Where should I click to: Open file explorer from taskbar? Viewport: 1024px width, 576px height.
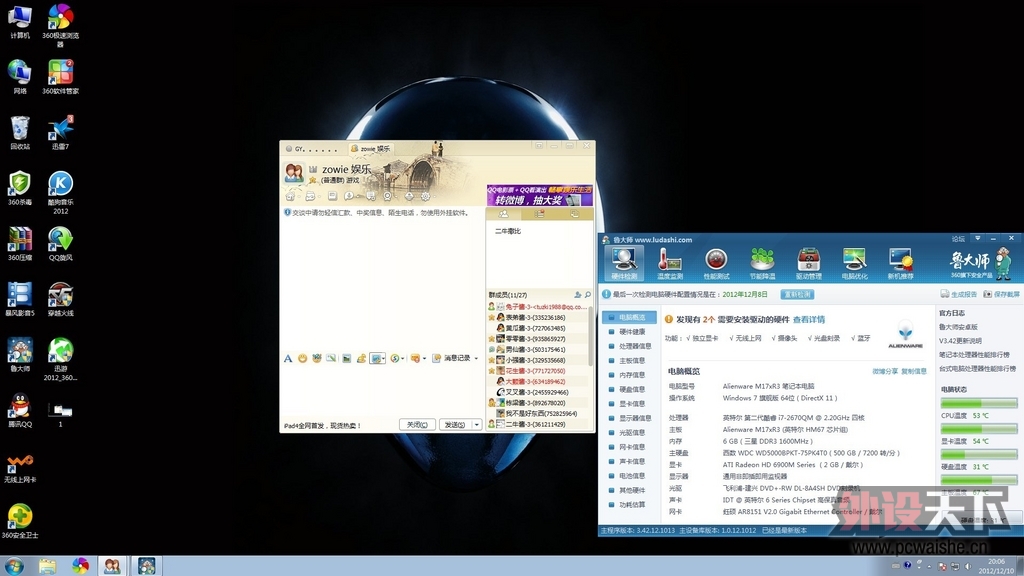tap(47, 566)
